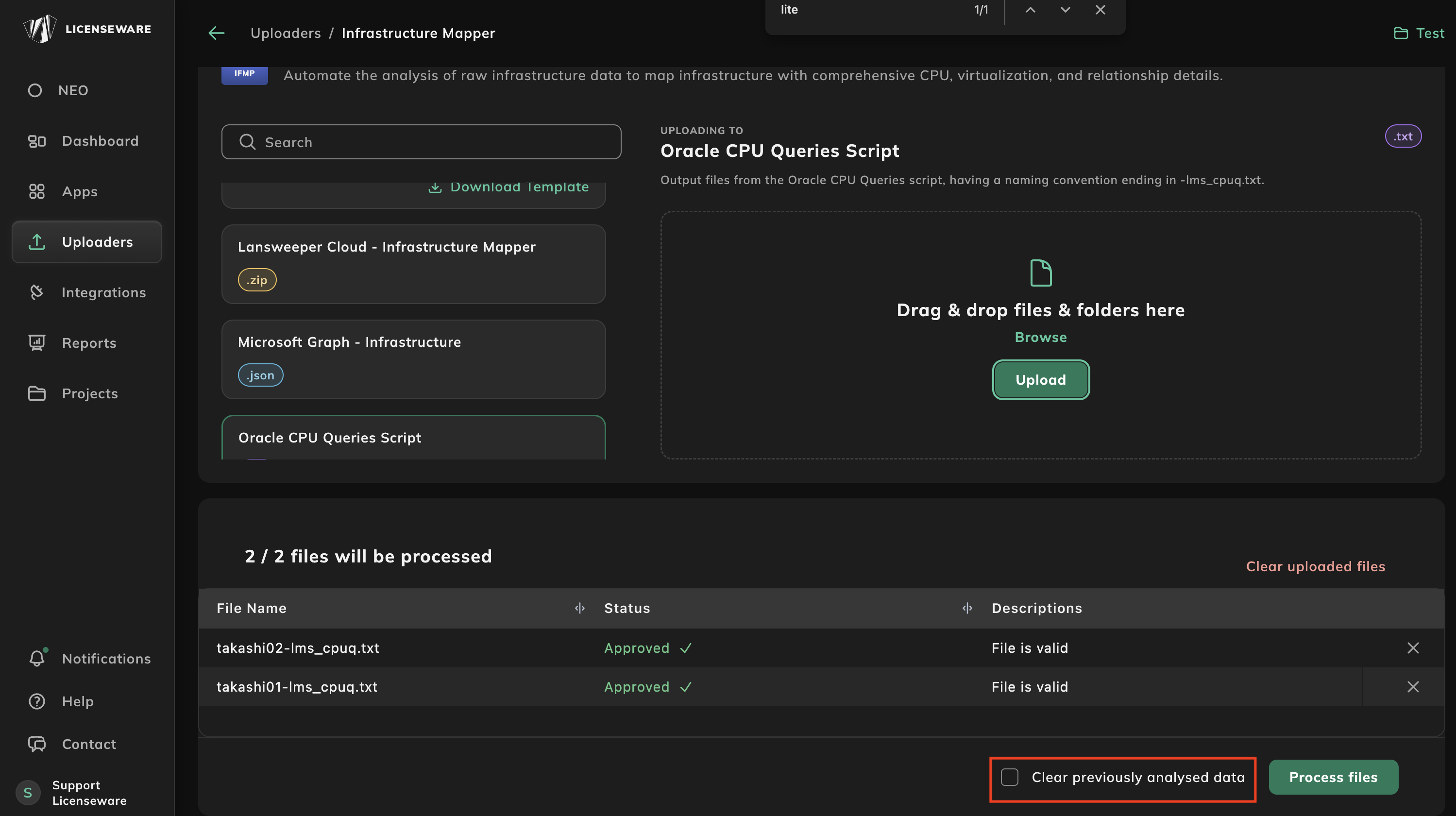This screenshot has width=1456, height=816.
Task: Click the uploader Search field
Action: coord(421,142)
